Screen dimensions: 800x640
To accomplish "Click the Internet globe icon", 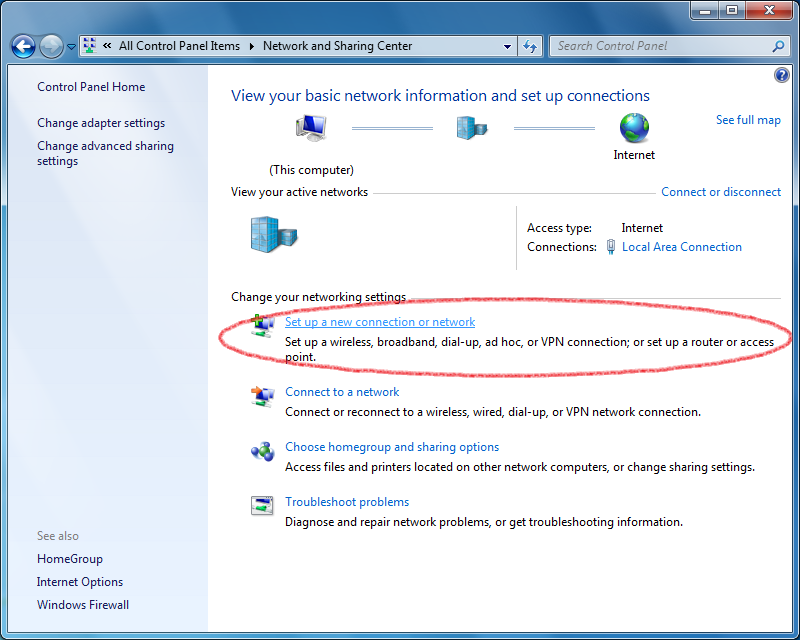I will pos(634,127).
